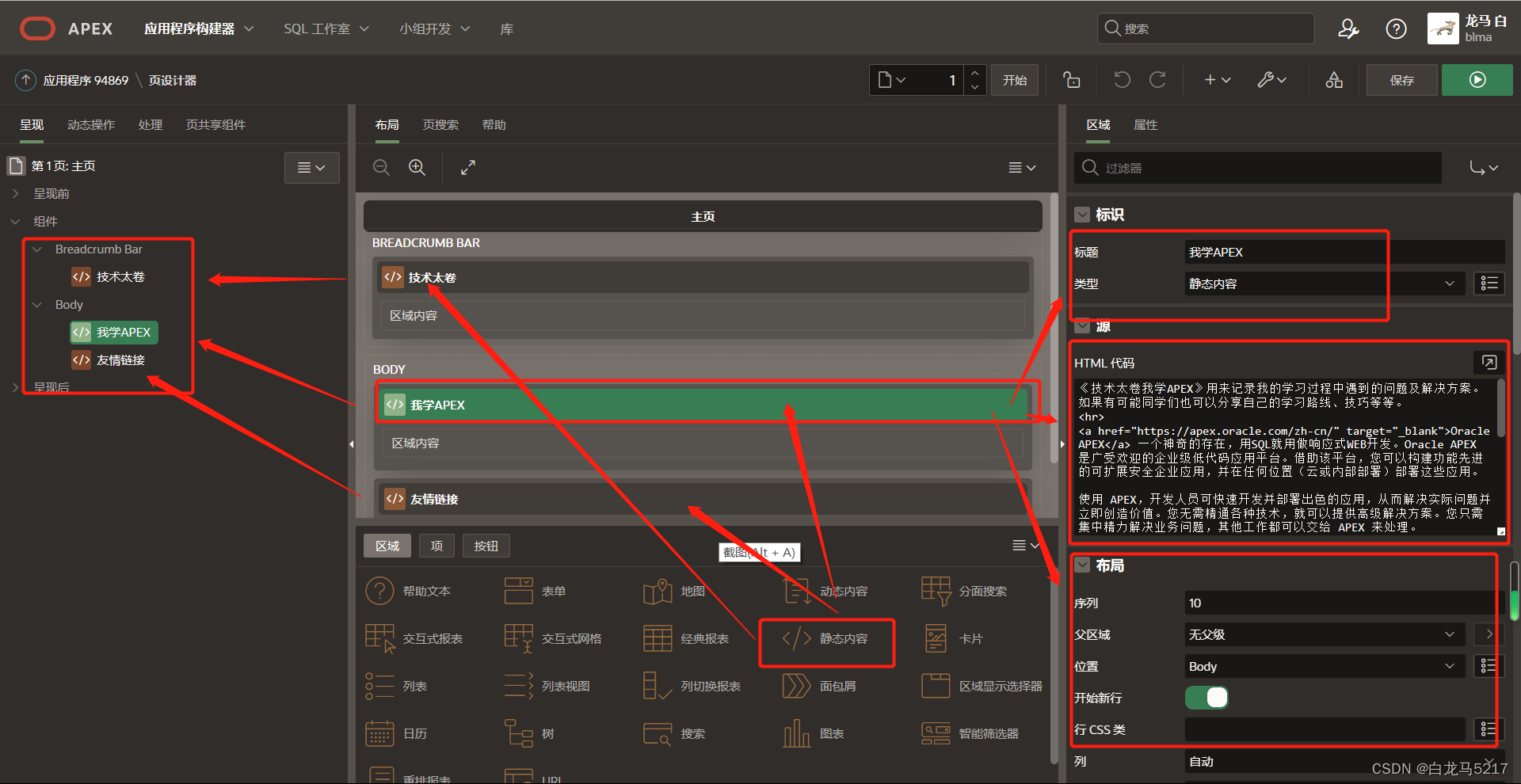Switch to the Attributes tab in property editor

tap(1146, 125)
